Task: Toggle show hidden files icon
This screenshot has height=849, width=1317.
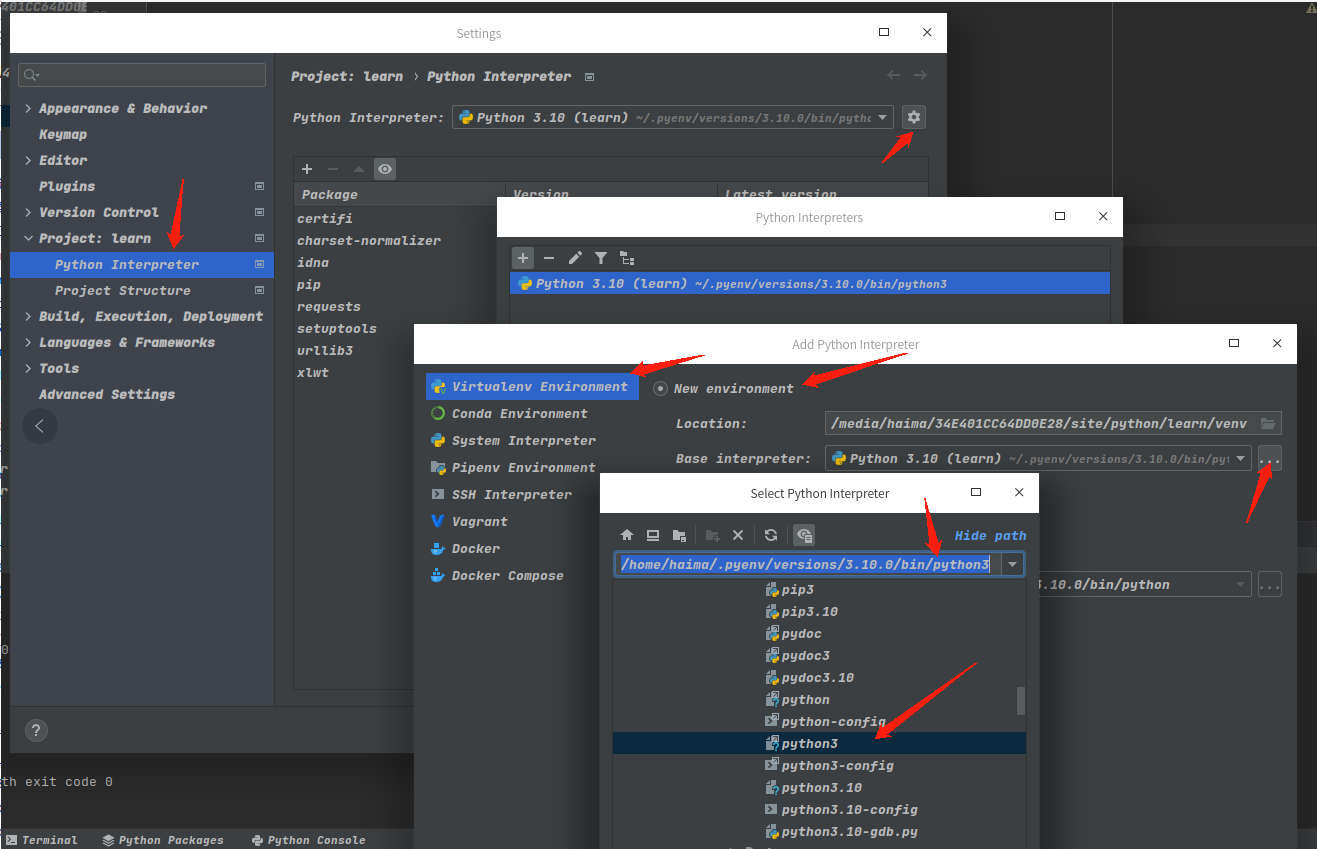Action: tap(804, 535)
